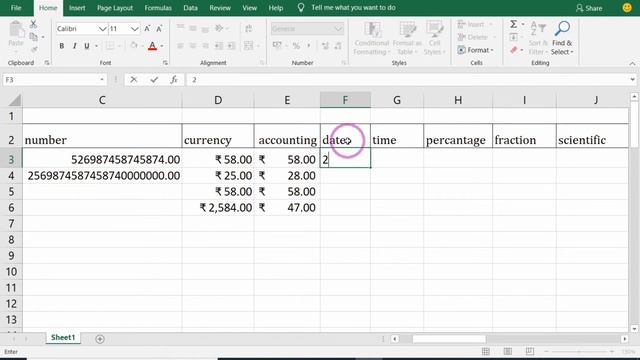The image size is (640, 360).
Task: Select cell showing ₹ 2,584.00
Action: pos(218,208)
